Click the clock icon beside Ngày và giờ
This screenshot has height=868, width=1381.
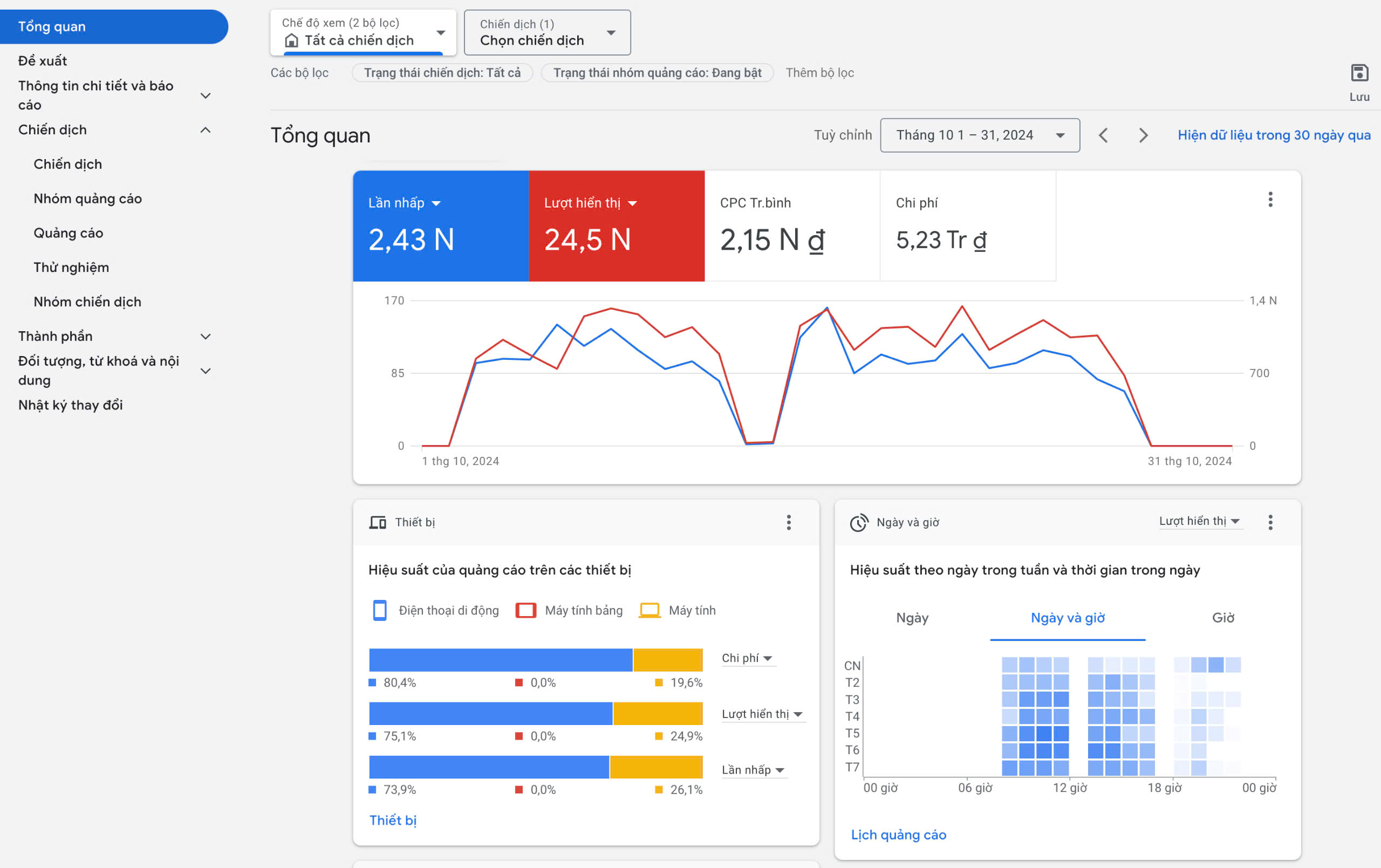[x=858, y=522]
